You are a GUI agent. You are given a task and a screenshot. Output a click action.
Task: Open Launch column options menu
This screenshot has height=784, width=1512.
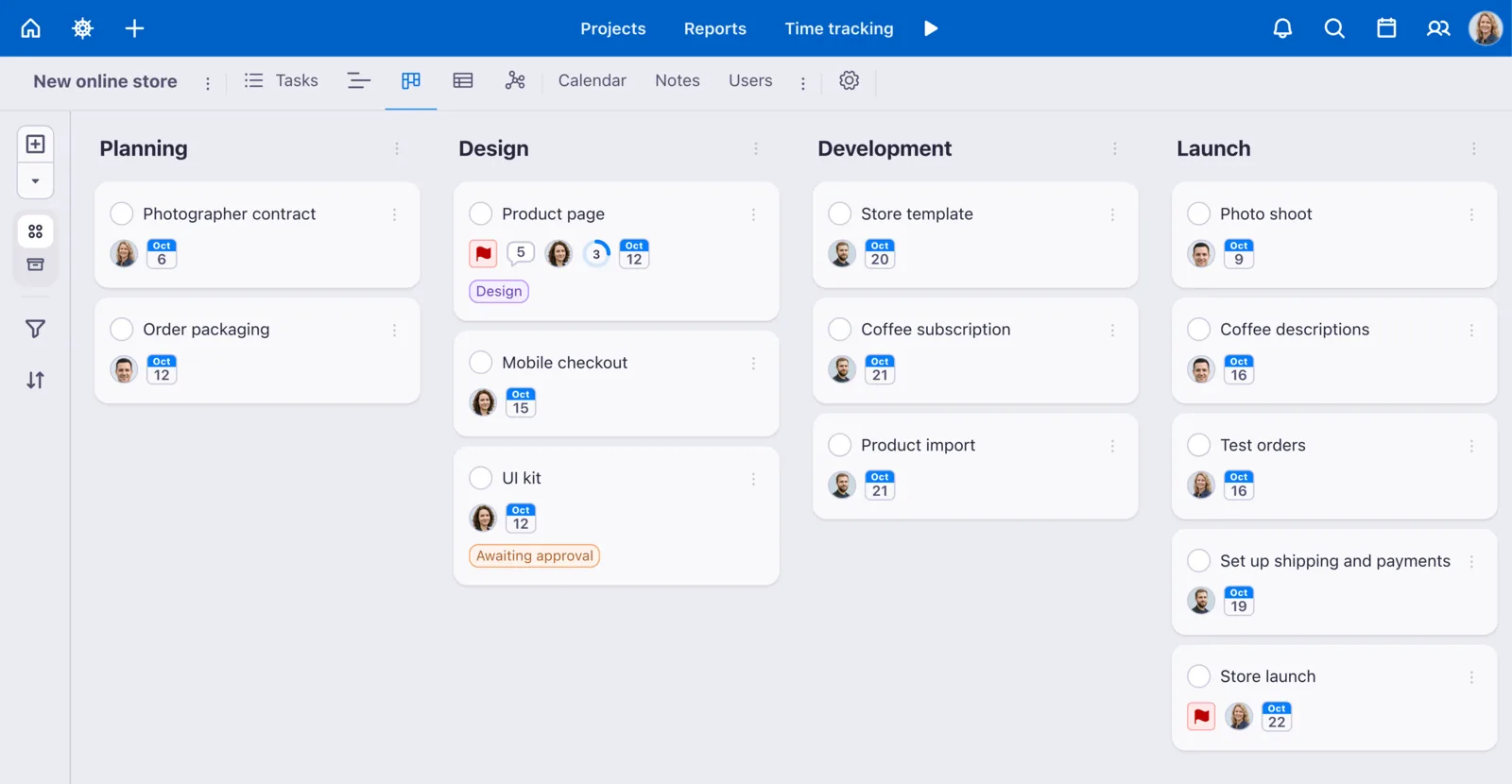coord(1474,148)
